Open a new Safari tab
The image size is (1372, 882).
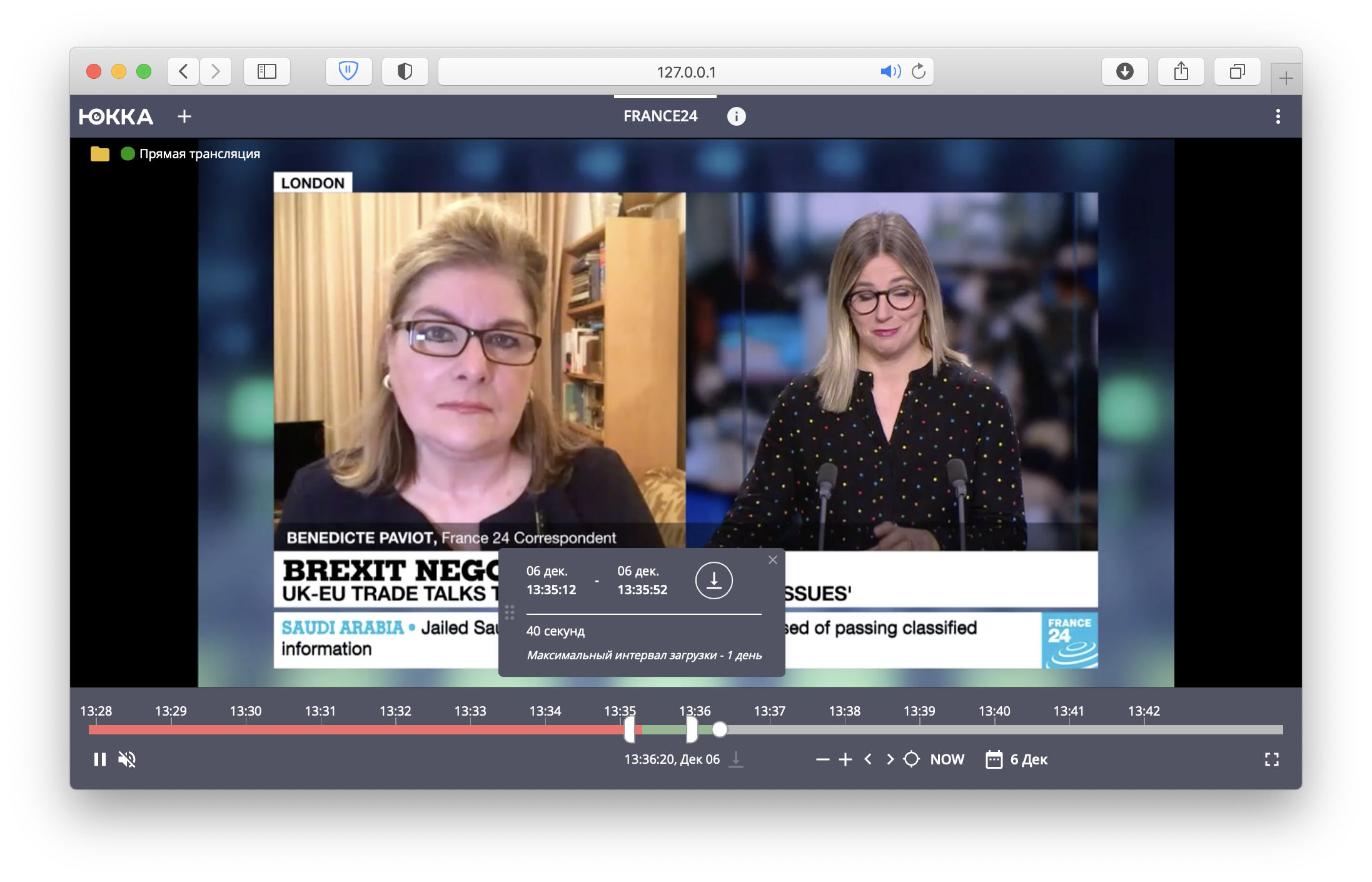1286,78
